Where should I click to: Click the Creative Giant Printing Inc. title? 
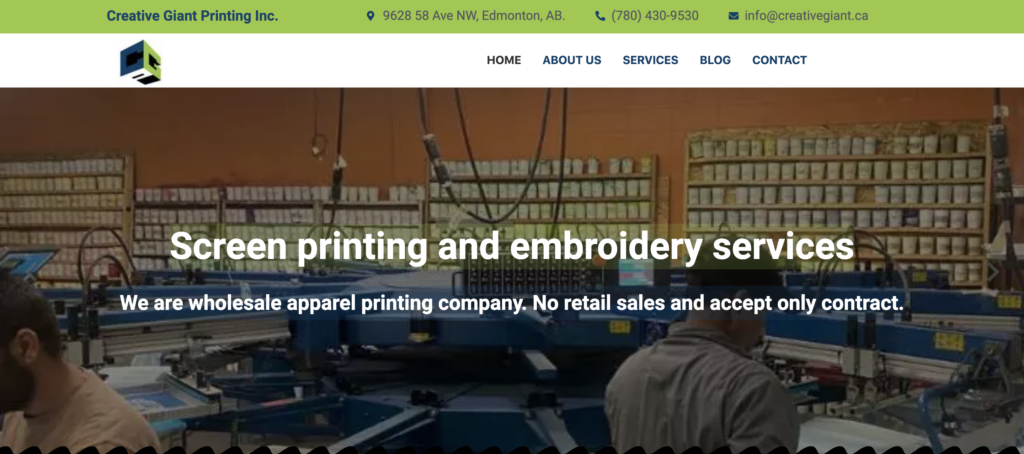[192, 16]
